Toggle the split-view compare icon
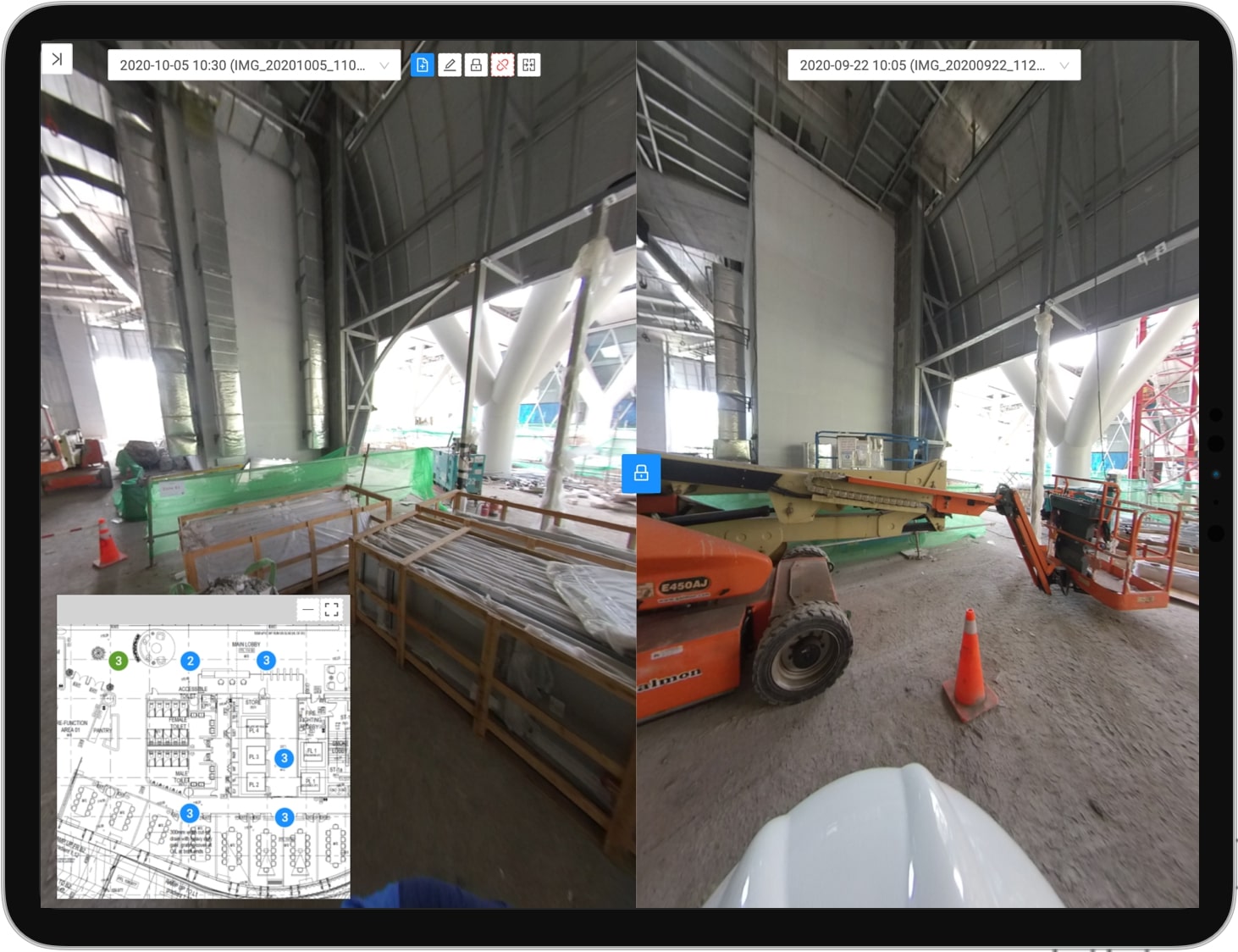The height and width of the screenshot is (952, 1238). (529, 65)
